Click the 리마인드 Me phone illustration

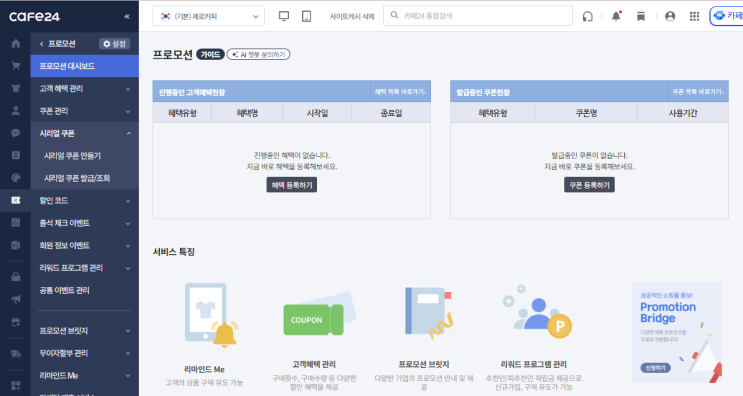[210, 315]
